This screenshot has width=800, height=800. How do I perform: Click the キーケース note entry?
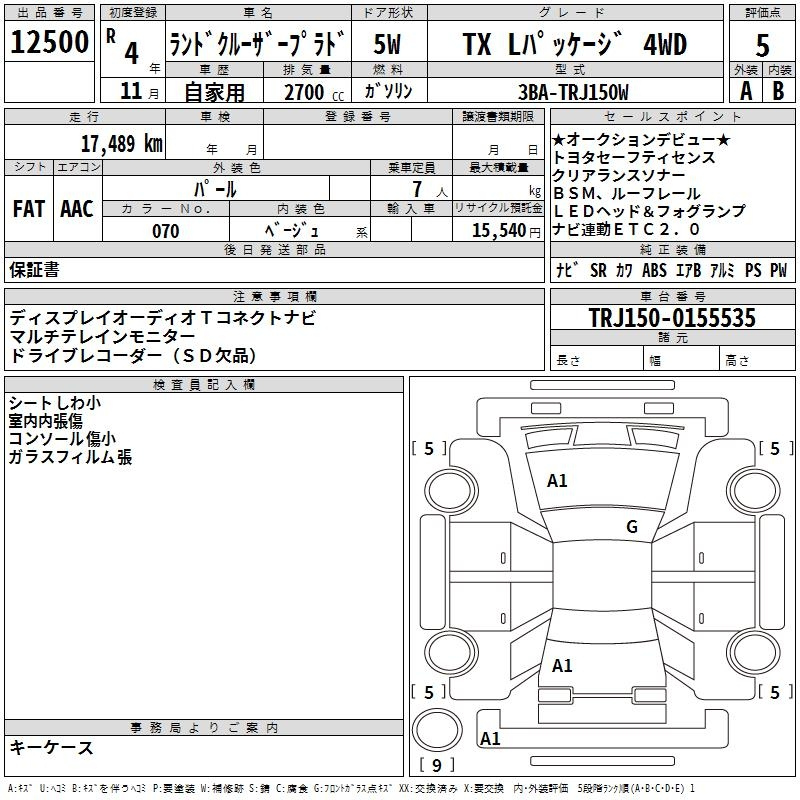[52, 748]
